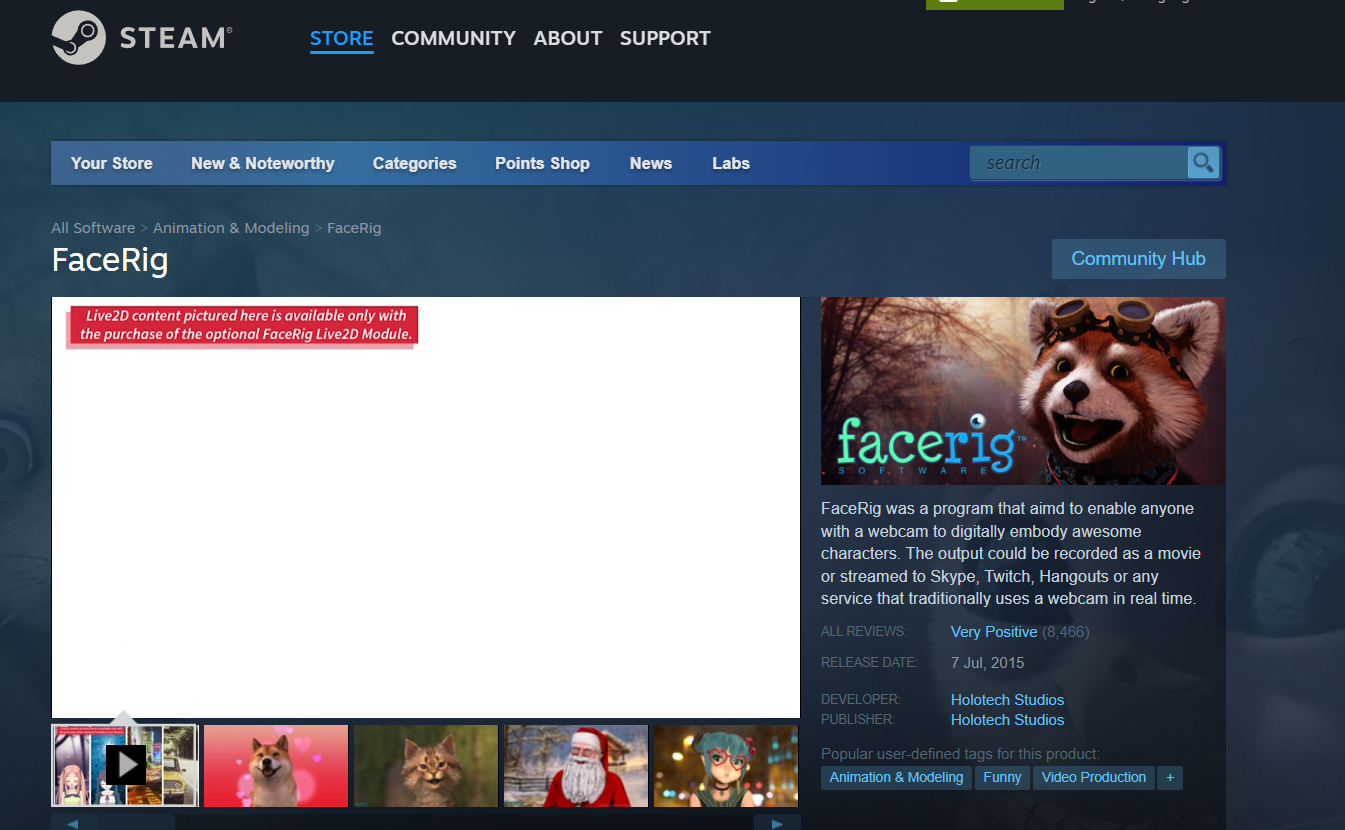Follow the All Software breadcrumb link
Image resolution: width=1345 pixels, height=830 pixels.
tap(93, 228)
